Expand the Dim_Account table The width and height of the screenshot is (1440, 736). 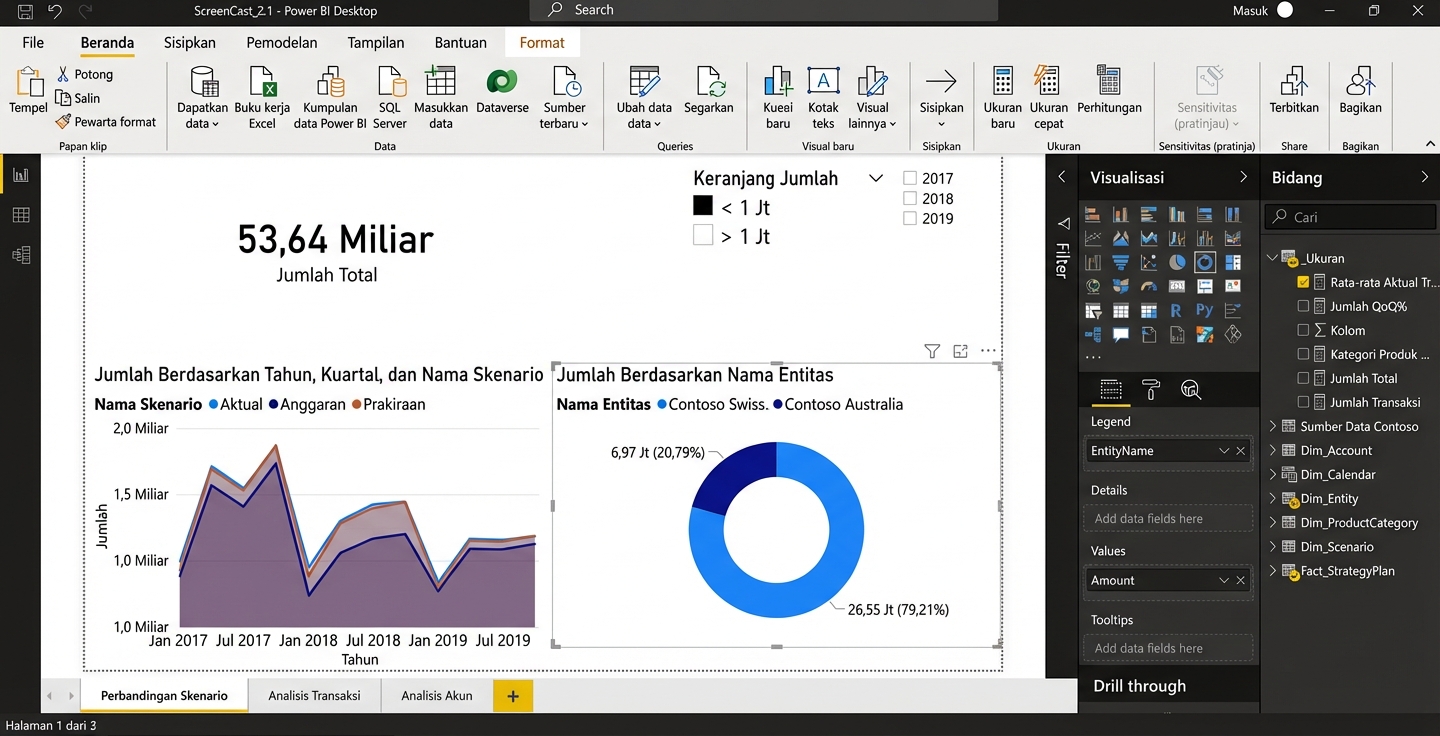pyautogui.click(x=1273, y=450)
